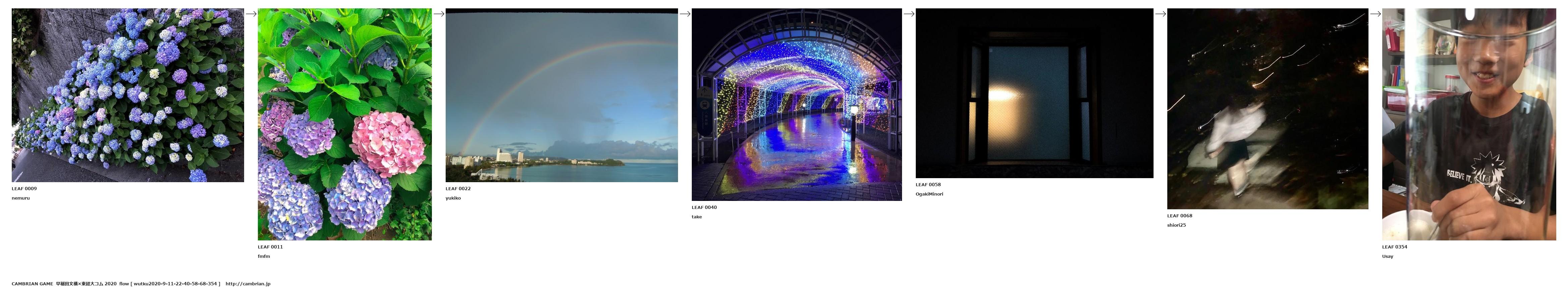Click the author name OgakiMinori

(x=930, y=194)
